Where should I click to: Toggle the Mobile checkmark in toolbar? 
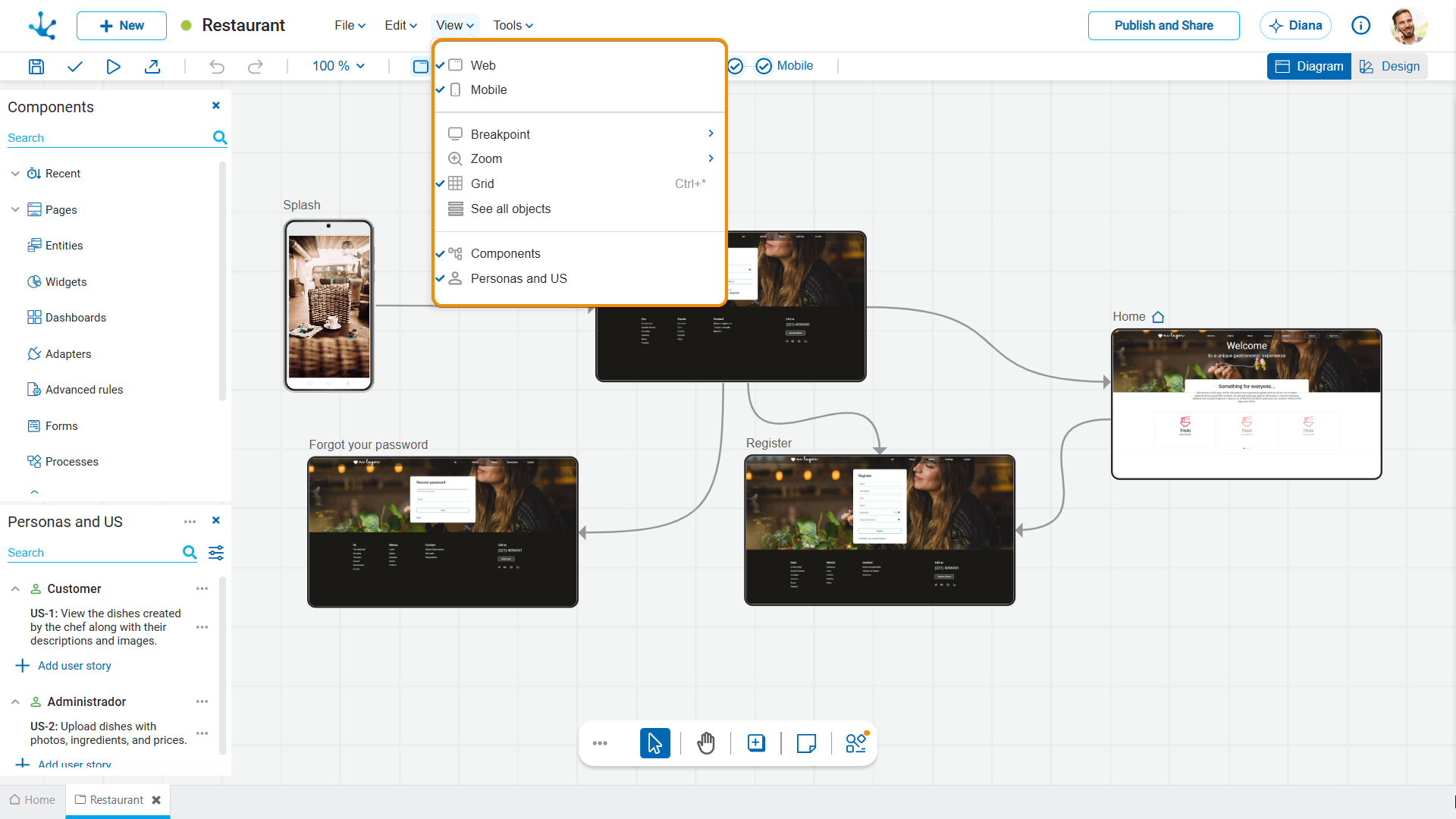tap(764, 66)
